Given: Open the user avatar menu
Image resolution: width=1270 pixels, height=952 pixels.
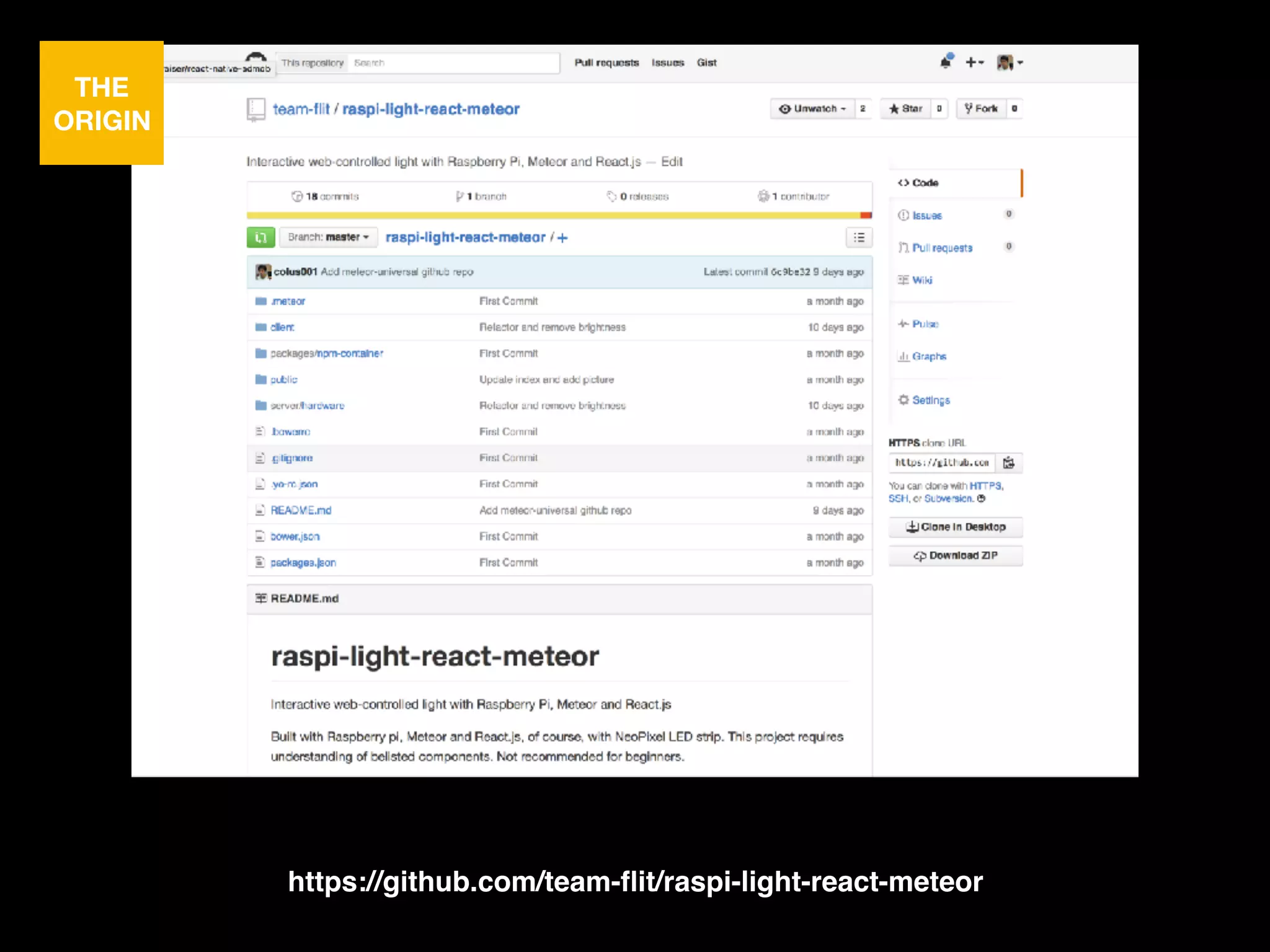Looking at the screenshot, I should [1010, 62].
